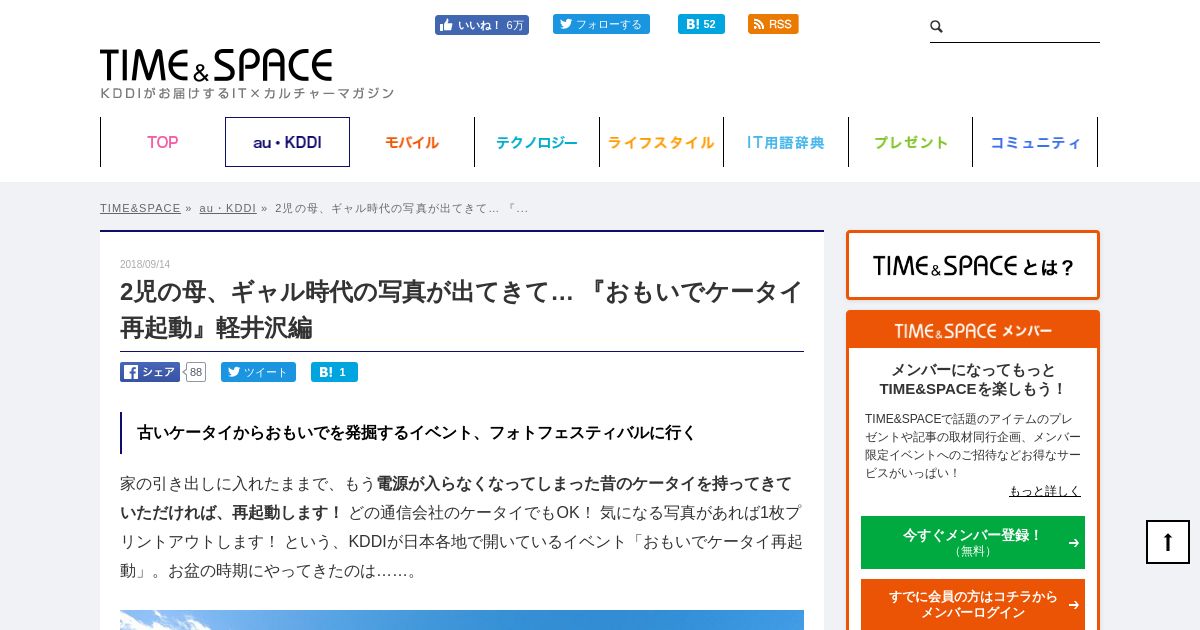Open the ライフスタイル navigation item

(661, 142)
